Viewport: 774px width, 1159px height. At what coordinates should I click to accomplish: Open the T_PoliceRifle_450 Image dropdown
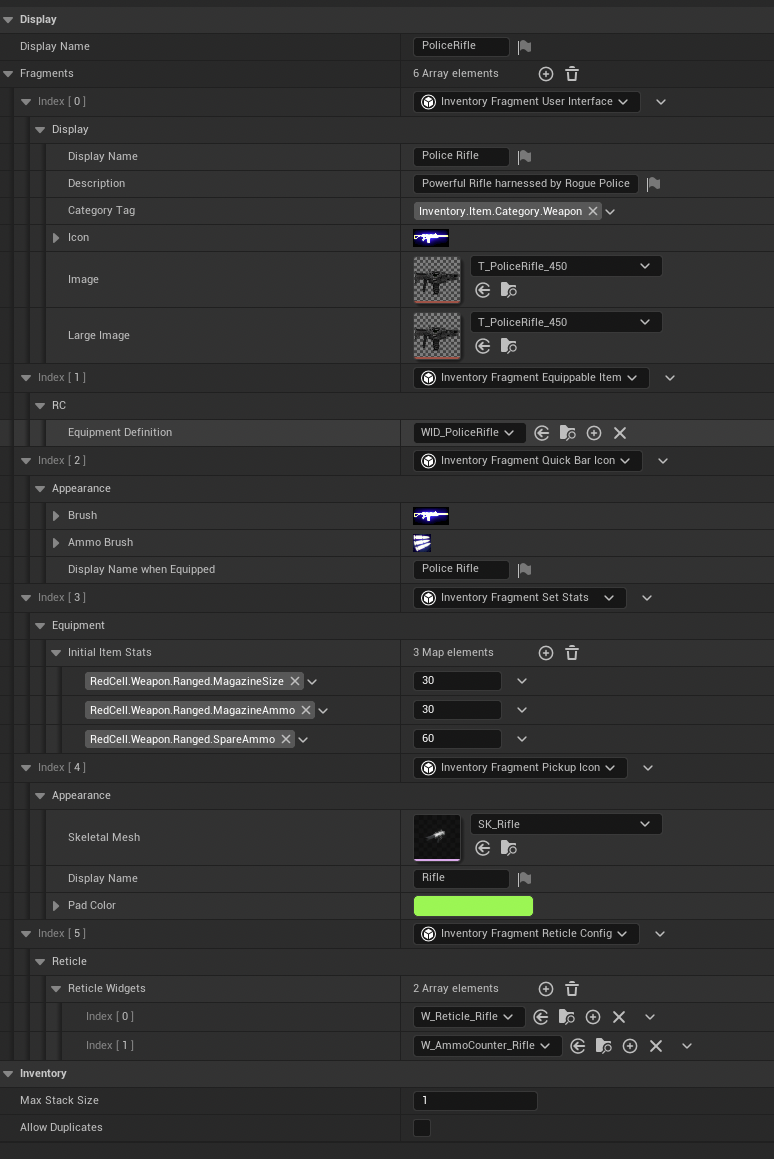[x=566, y=266]
